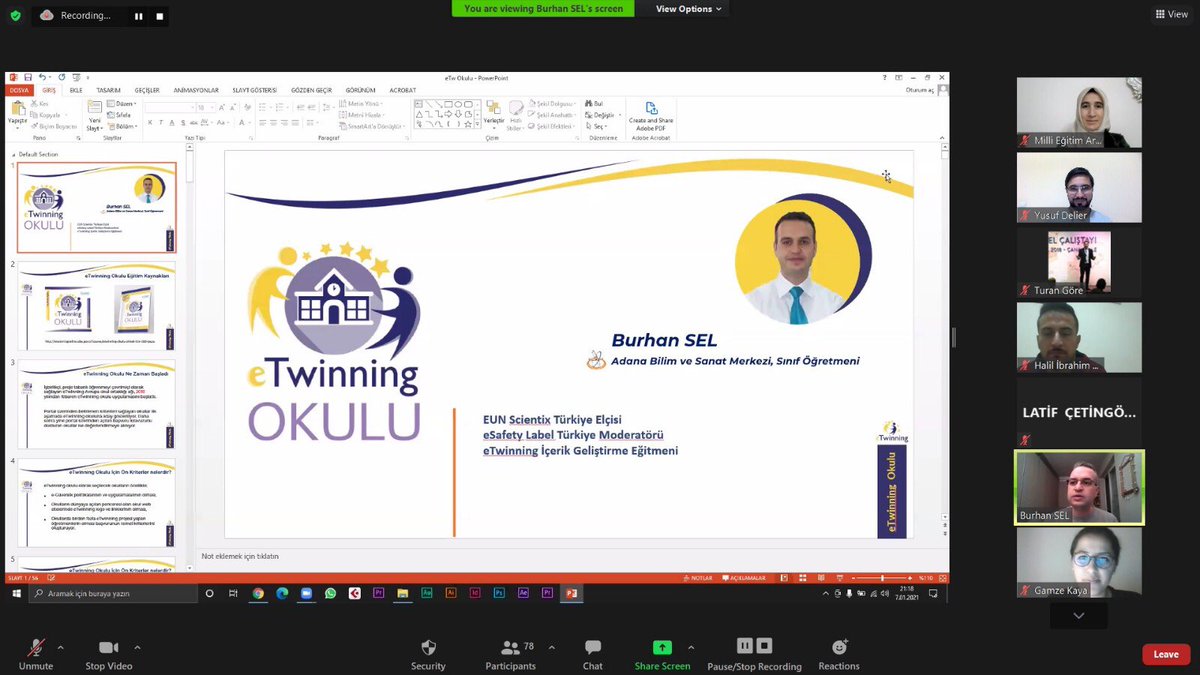Open Chrome from the taskbar

[258, 593]
